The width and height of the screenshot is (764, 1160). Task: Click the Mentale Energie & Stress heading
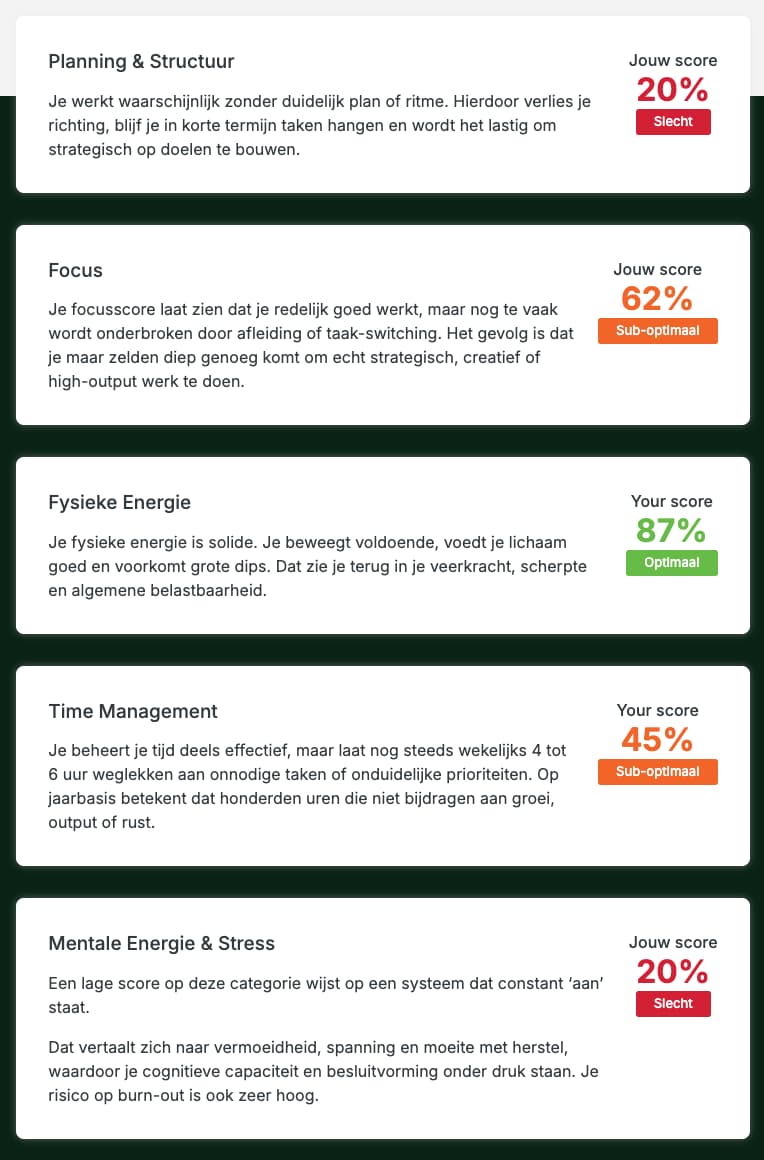coord(161,943)
